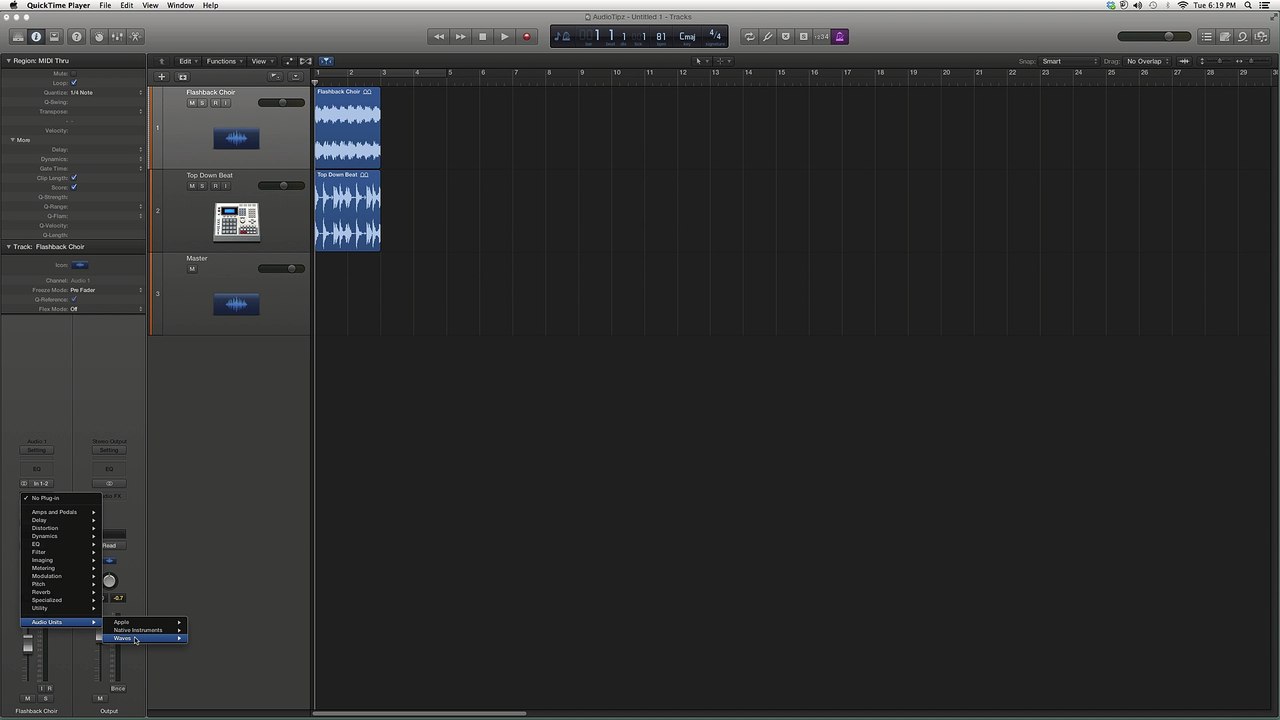The width and height of the screenshot is (1280, 720).
Task: Start playback with Play button
Action: tap(504, 37)
